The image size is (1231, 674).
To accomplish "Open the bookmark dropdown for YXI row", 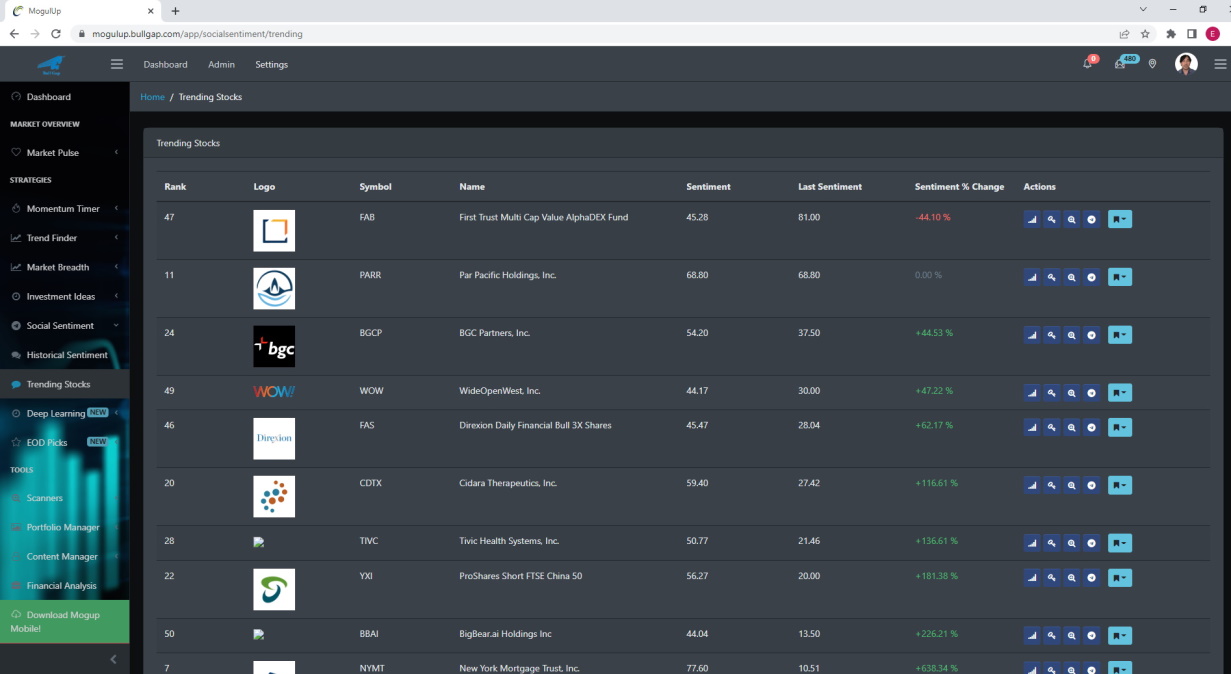I will [1120, 578].
